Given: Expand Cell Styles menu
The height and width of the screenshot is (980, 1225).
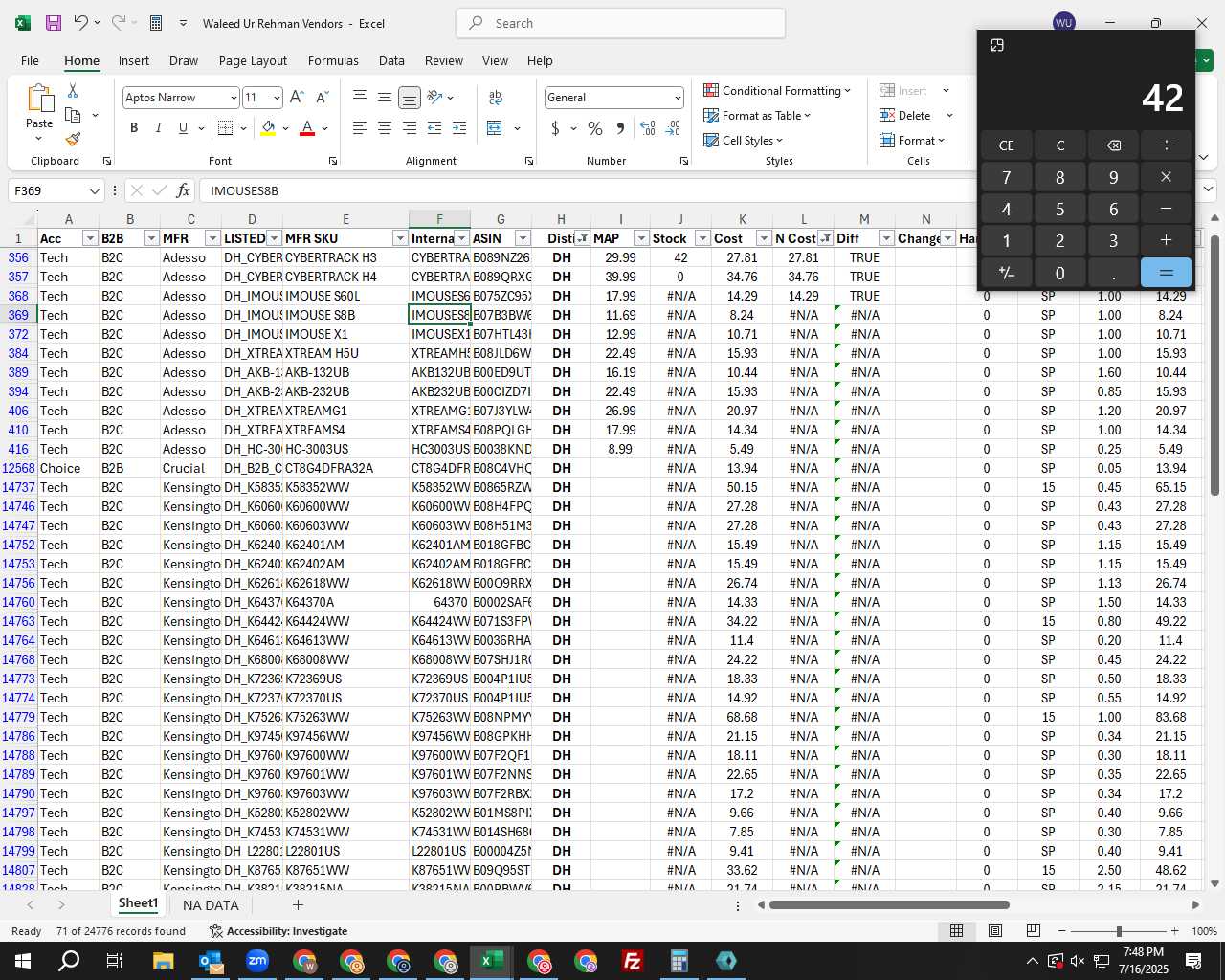Looking at the screenshot, I should pyautogui.click(x=743, y=140).
